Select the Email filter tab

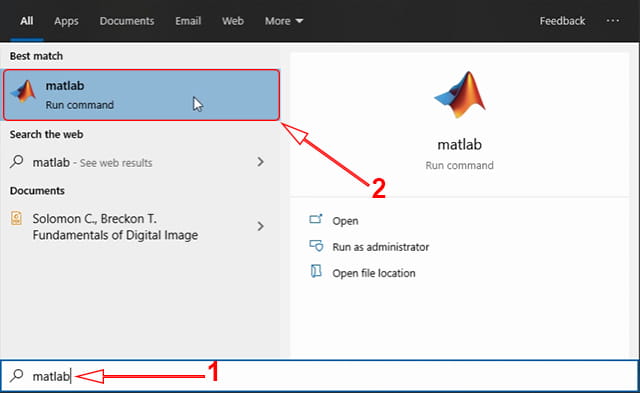click(188, 21)
